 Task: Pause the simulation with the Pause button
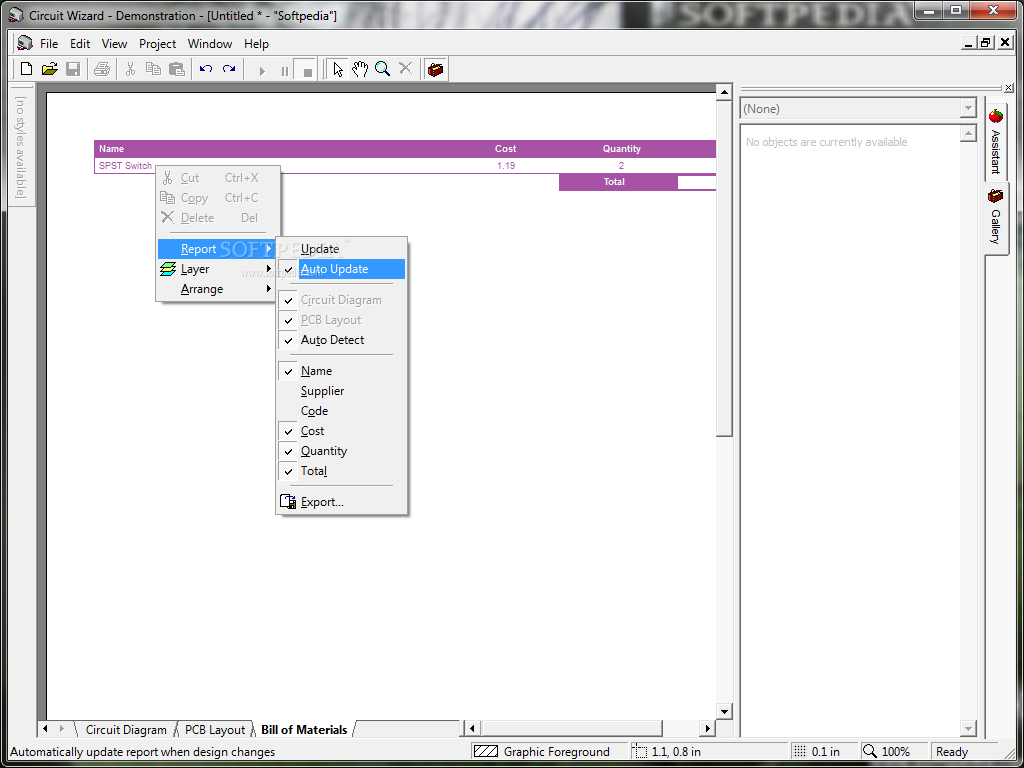pos(285,71)
